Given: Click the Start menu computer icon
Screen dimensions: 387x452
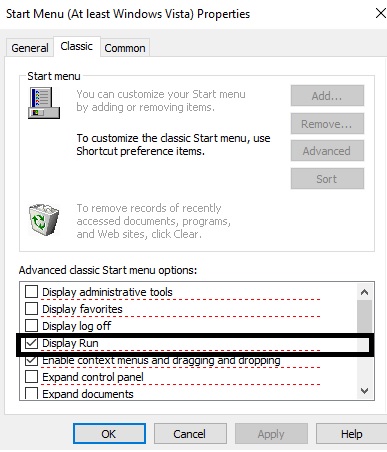Looking at the screenshot, I should click(44, 103).
